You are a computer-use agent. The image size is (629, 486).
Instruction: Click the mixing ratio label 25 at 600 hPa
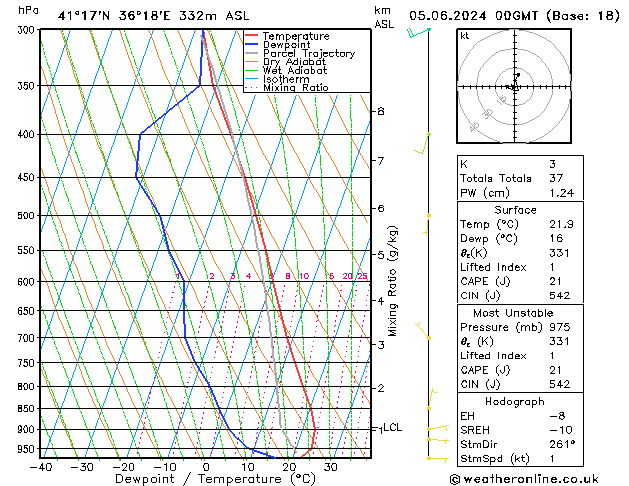[x=362, y=276]
